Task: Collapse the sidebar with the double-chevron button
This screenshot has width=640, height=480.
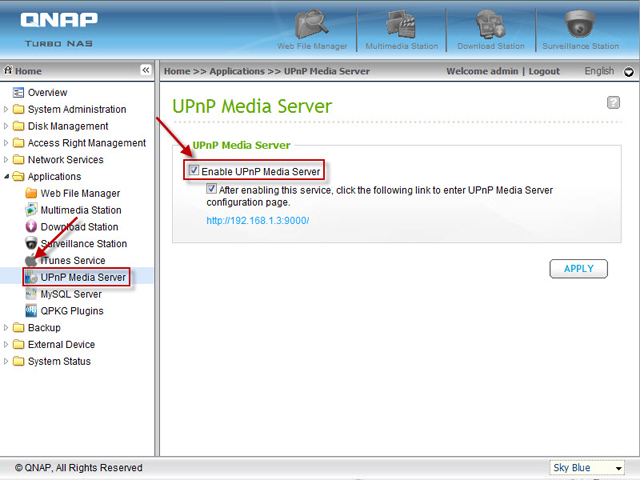Action: [146, 70]
